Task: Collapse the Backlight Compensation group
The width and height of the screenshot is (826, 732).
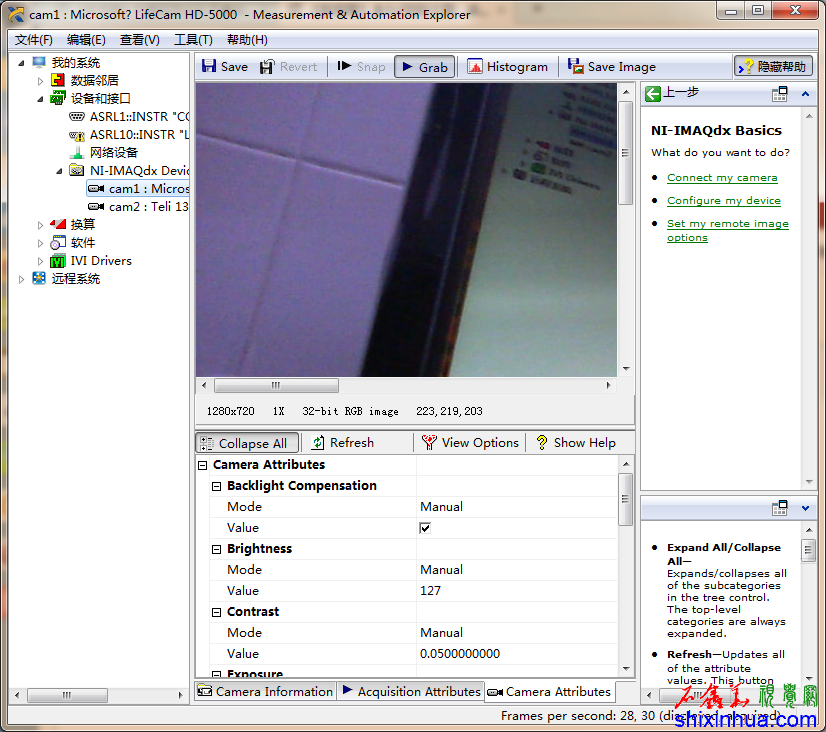Action: pos(217,486)
